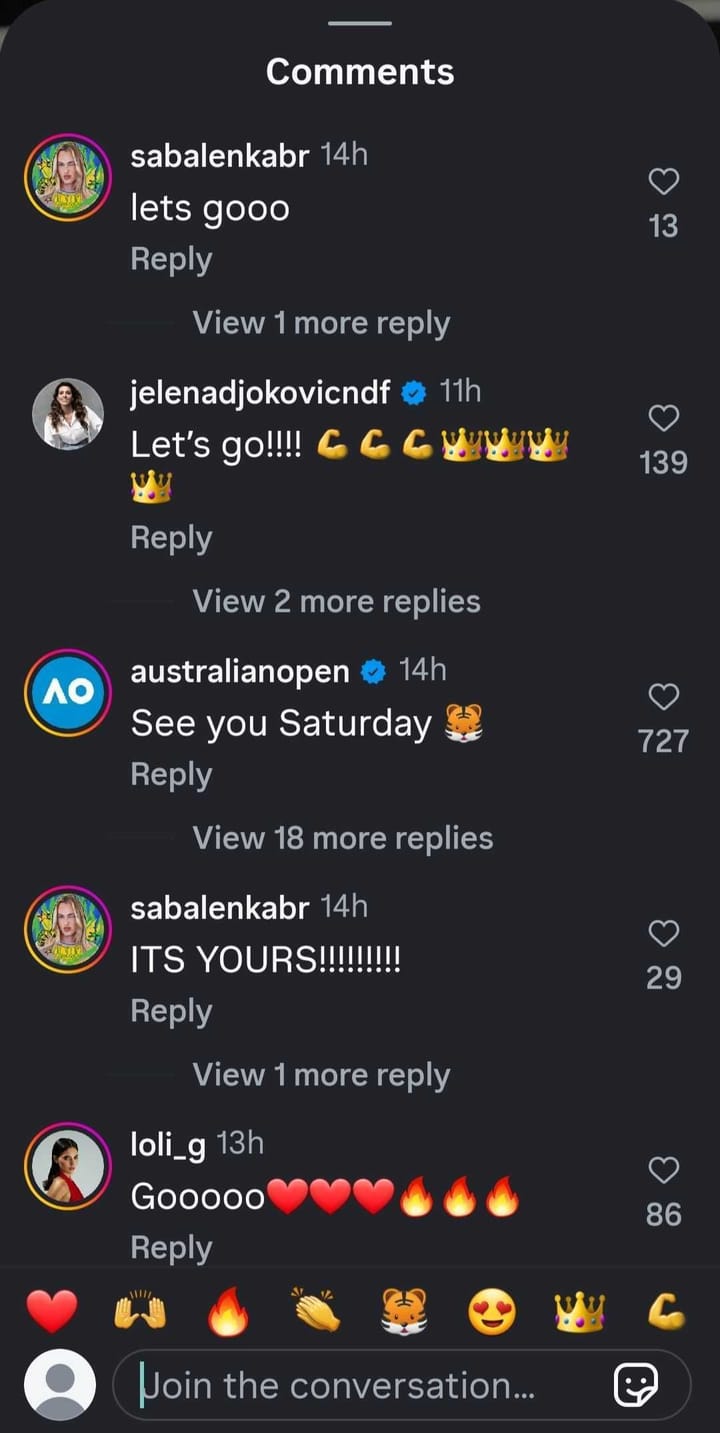
Task: Choose the clapping hands quick reaction
Action: click(x=316, y=1306)
